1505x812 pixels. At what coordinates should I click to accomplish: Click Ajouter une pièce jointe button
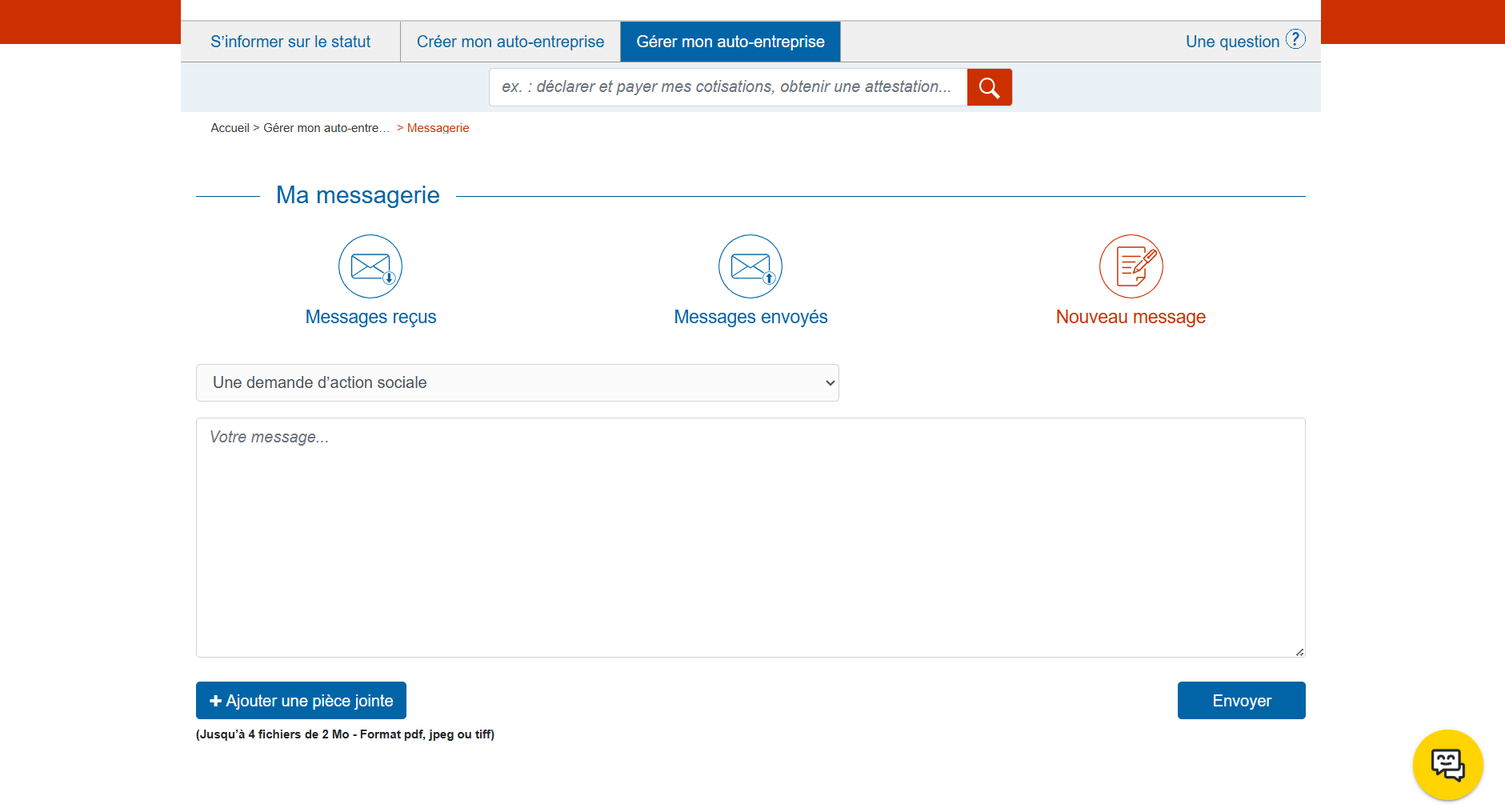click(301, 701)
